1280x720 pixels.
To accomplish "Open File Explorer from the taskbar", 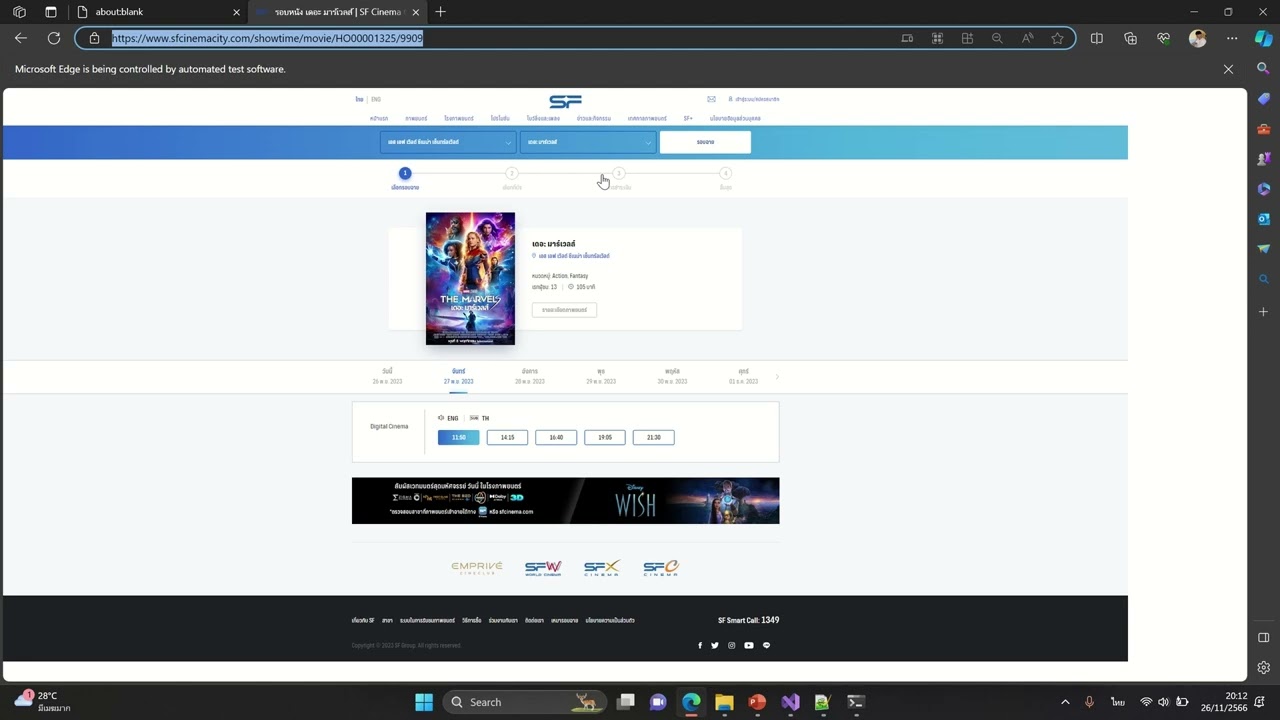I will coord(724,702).
